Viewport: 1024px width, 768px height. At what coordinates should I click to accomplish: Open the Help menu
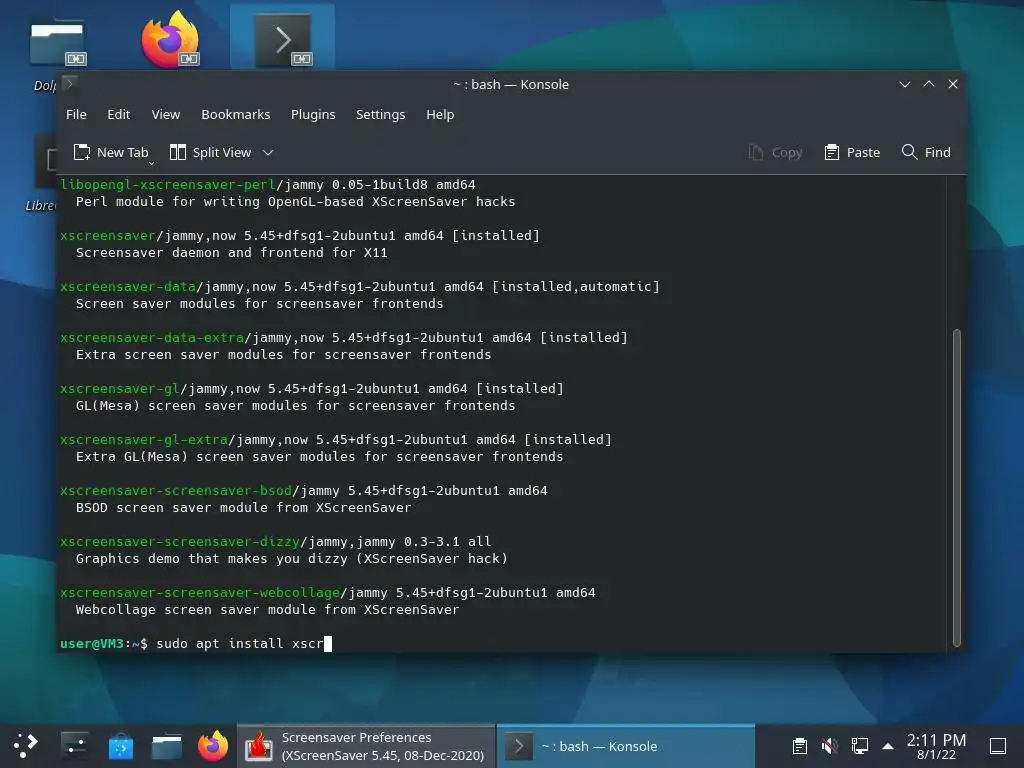coord(440,114)
